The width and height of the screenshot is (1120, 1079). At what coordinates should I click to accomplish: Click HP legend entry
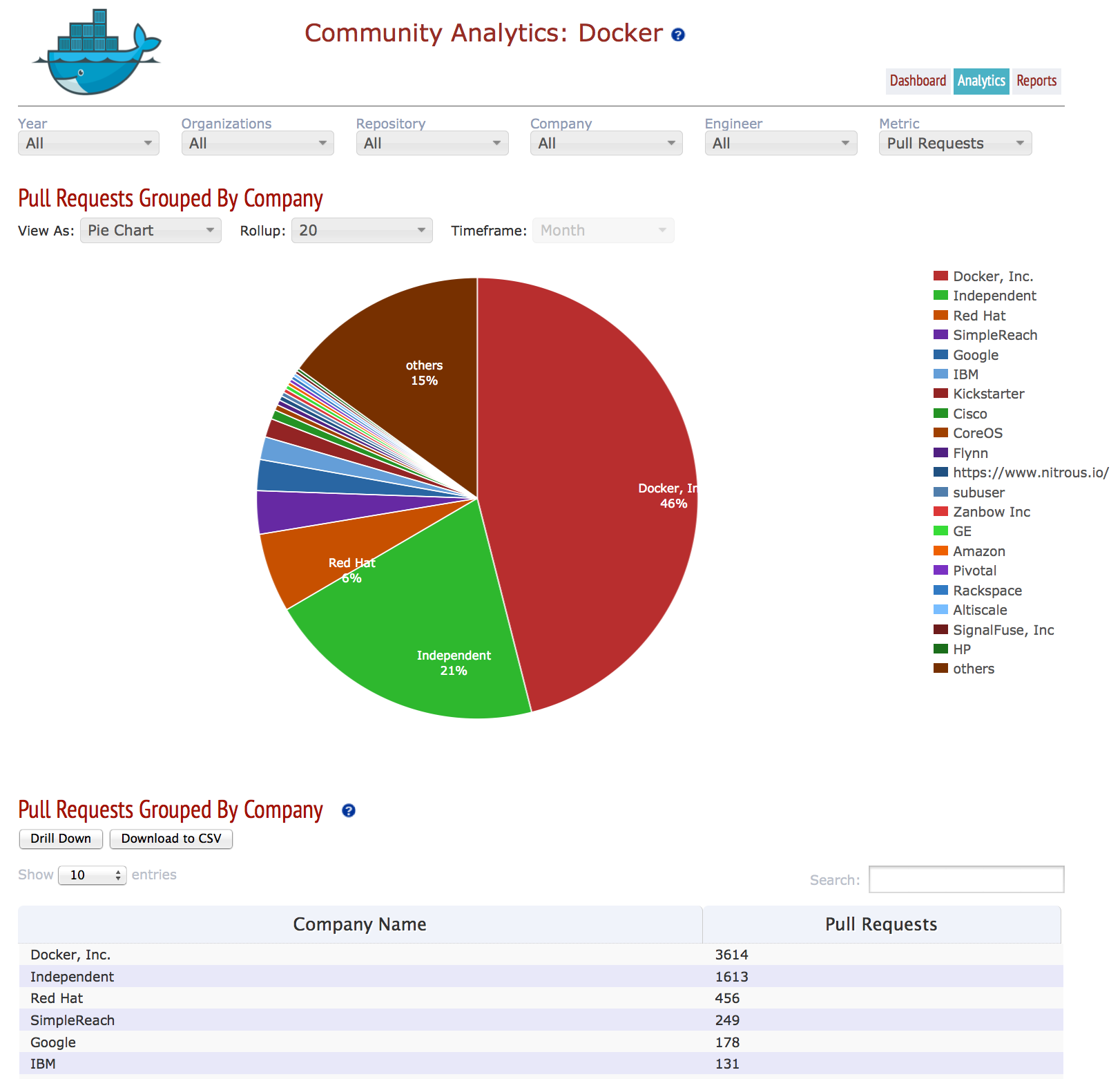click(952, 649)
